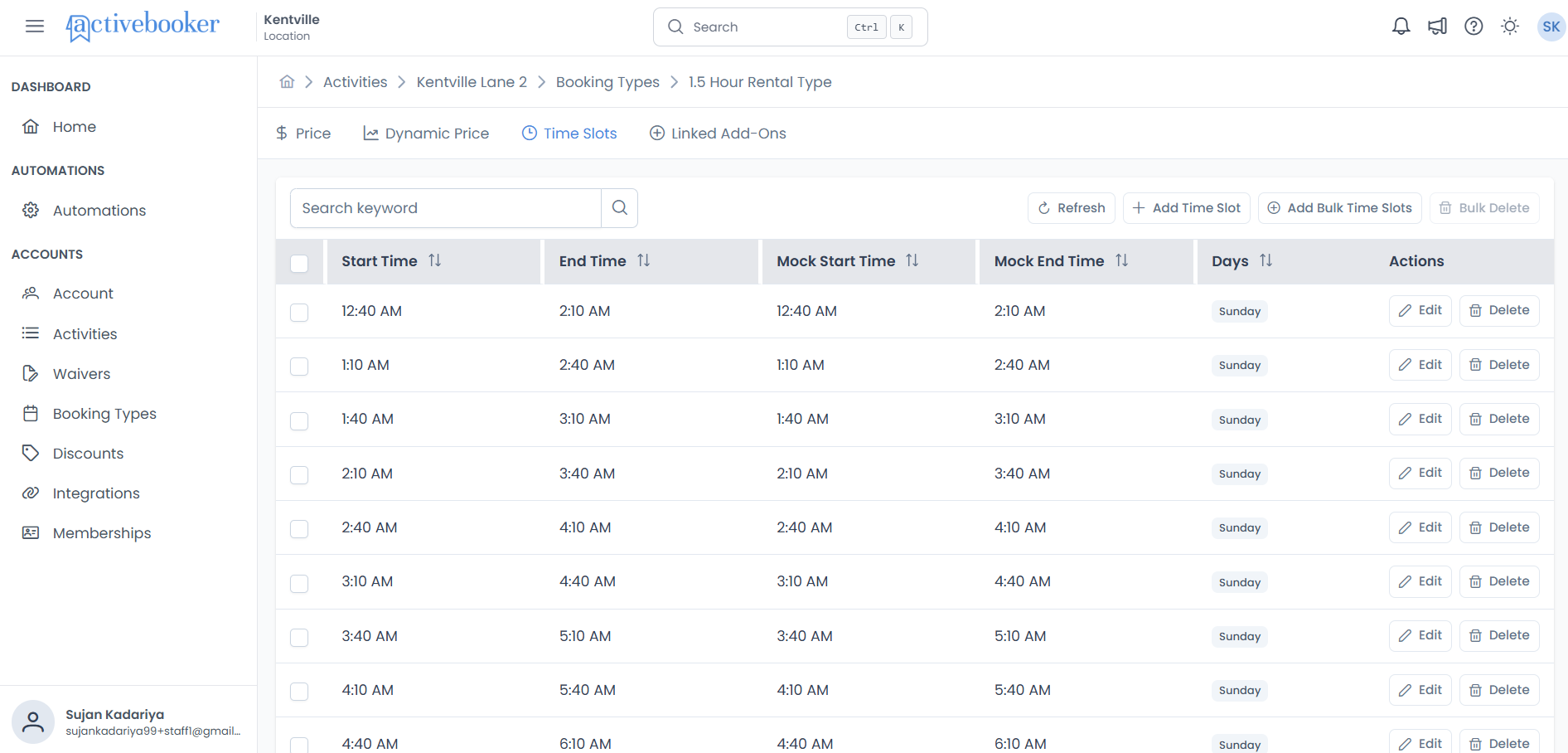Screen dimensions: 1568x753
Task: Check the 1:40 AM start time row
Action: click(x=299, y=420)
